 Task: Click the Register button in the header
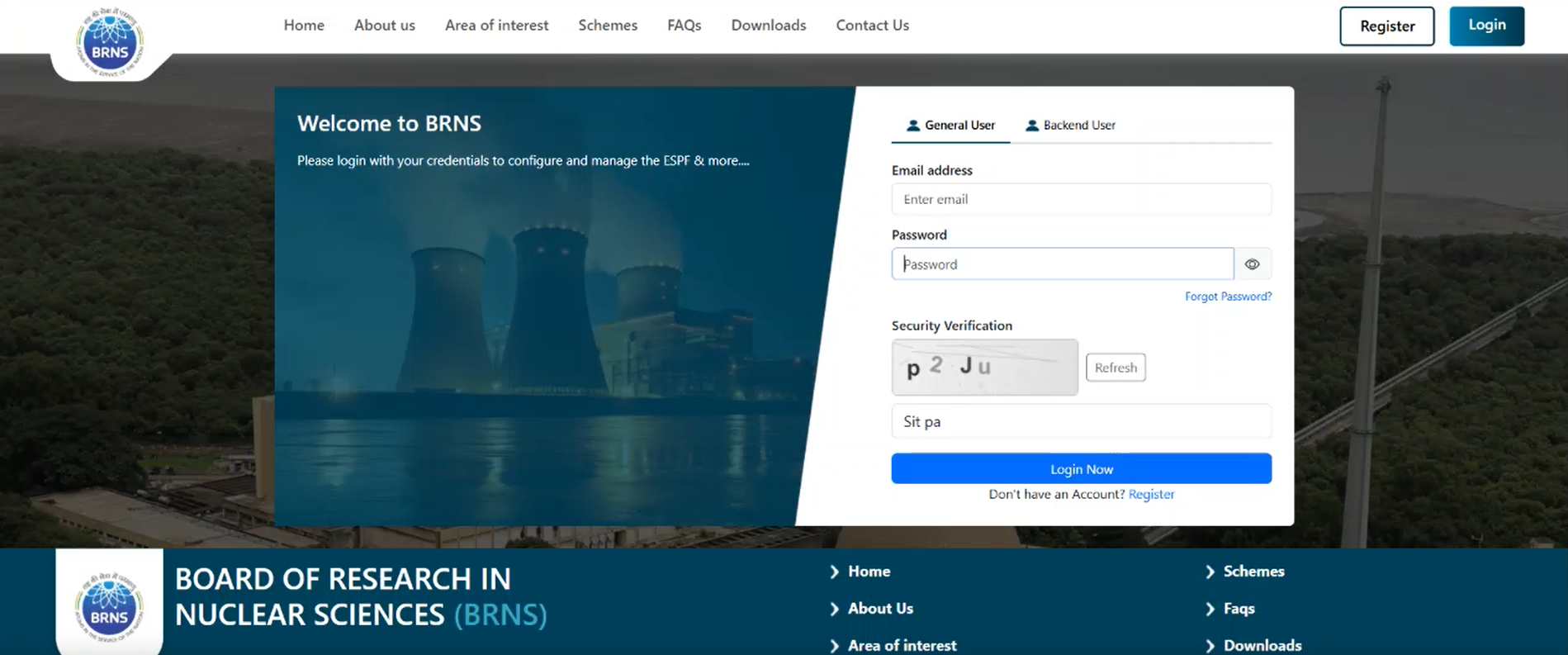[x=1387, y=26]
